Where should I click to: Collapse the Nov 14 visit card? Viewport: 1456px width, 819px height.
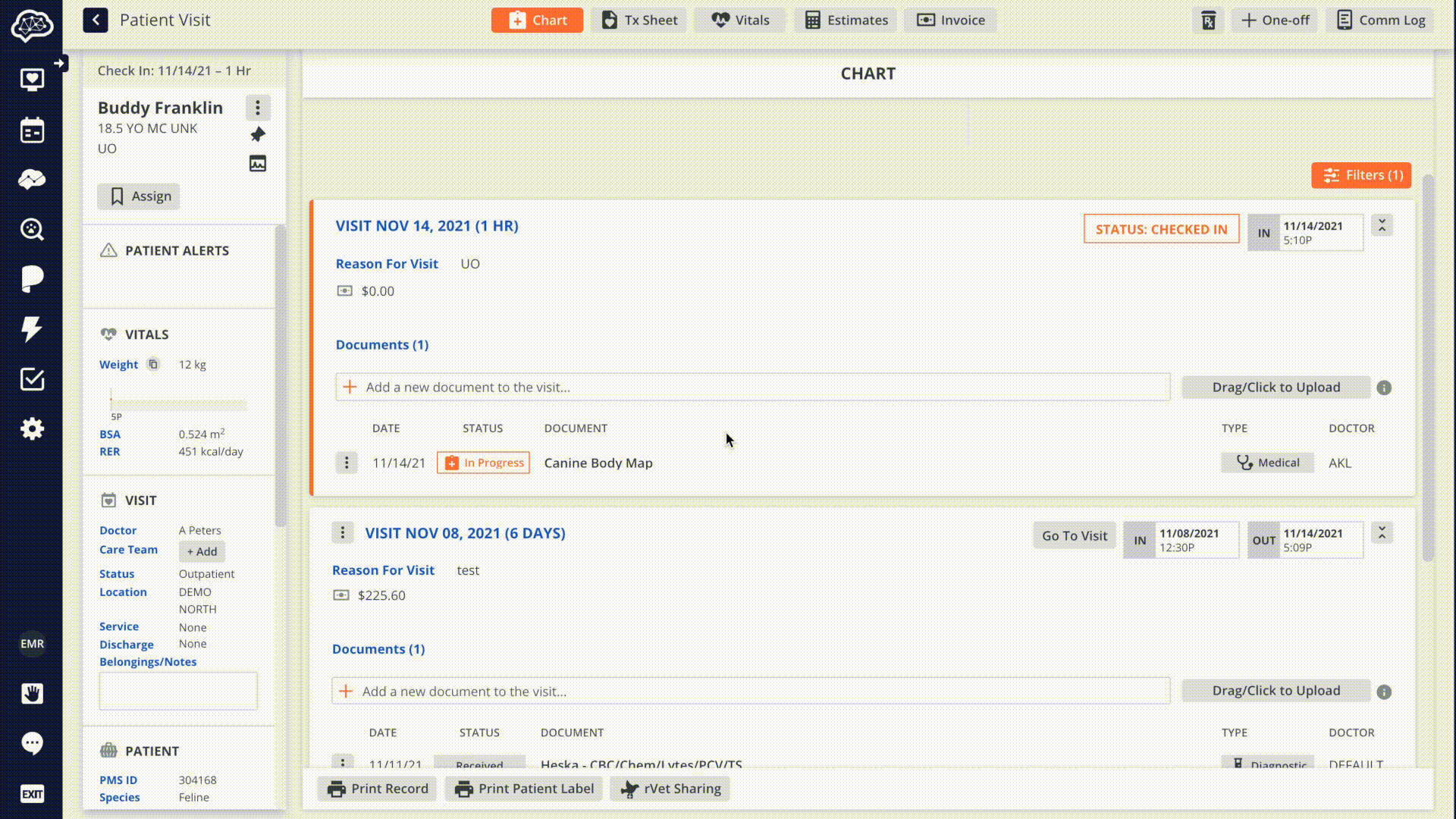1382,226
